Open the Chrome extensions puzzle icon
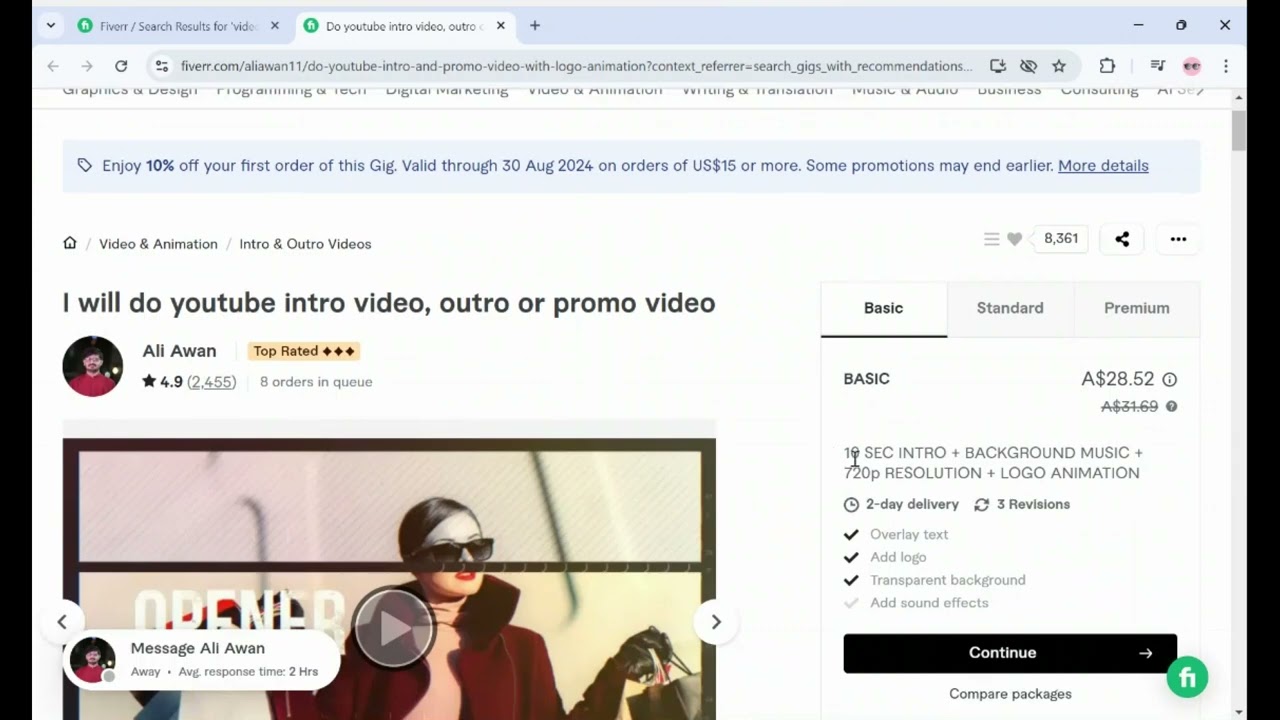Screen dimensions: 1280x720 [1107, 66]
